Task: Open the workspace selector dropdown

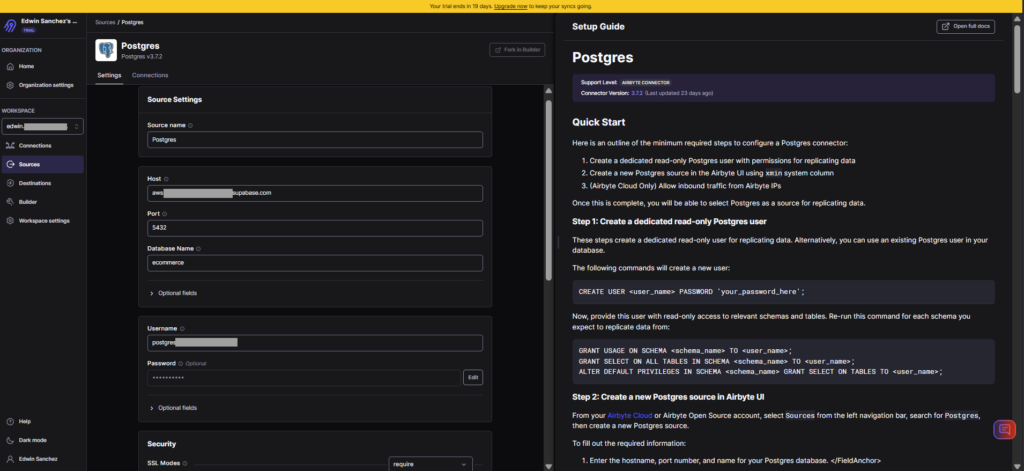Action: [x=42, y=126]
